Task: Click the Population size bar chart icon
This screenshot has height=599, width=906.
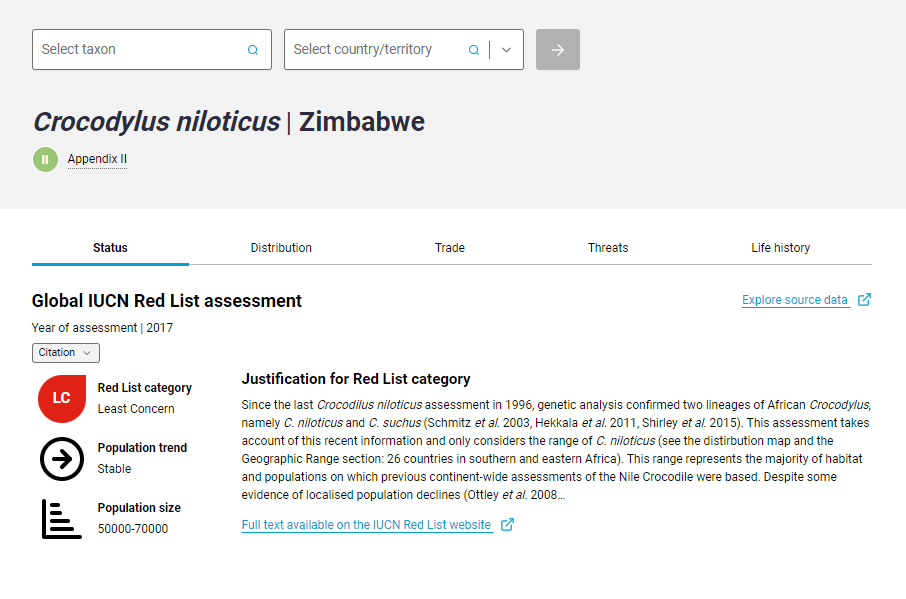Action: pyautogui.click(x=61, y=519)
